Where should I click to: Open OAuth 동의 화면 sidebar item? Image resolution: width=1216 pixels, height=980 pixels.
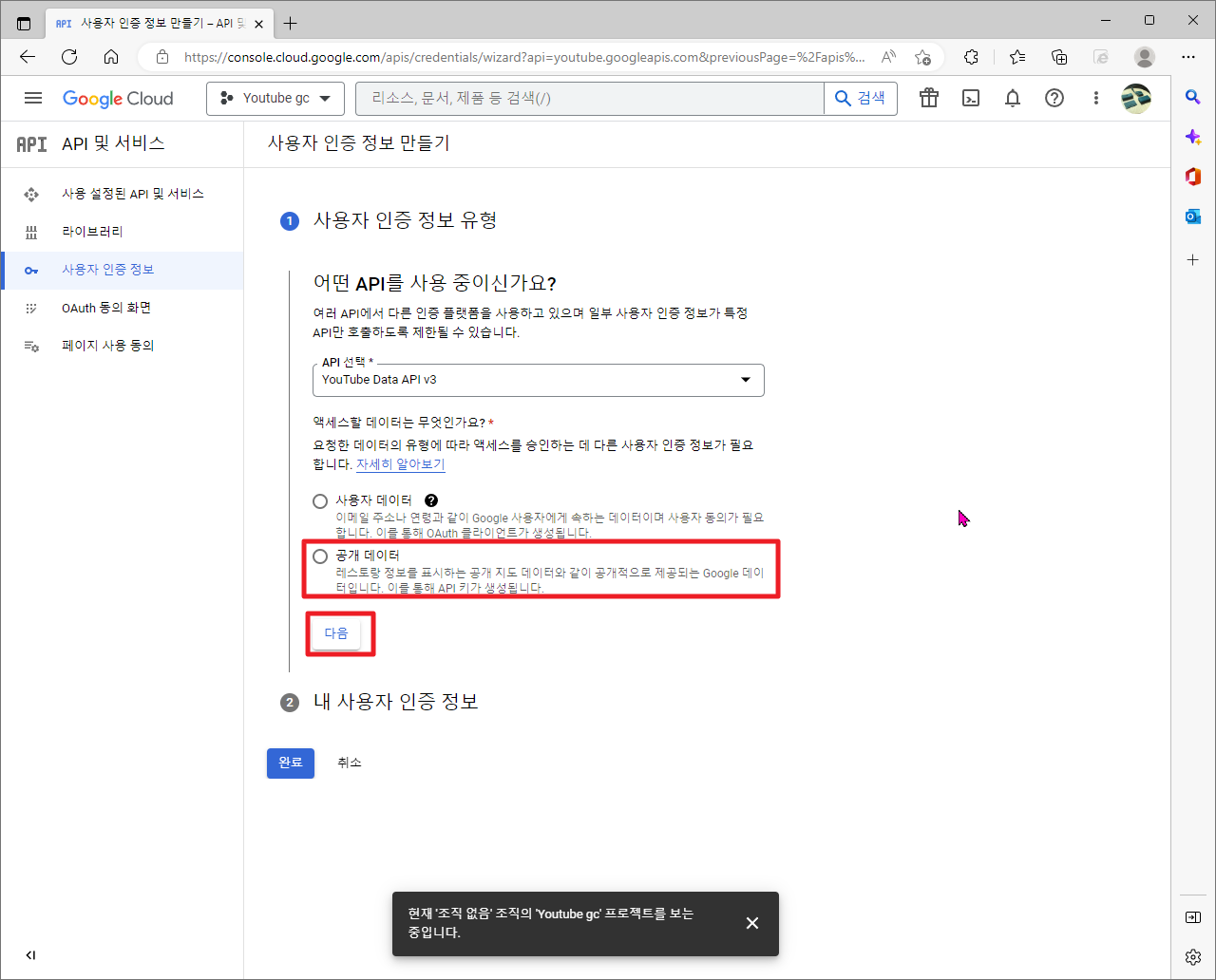click(122, 308)
